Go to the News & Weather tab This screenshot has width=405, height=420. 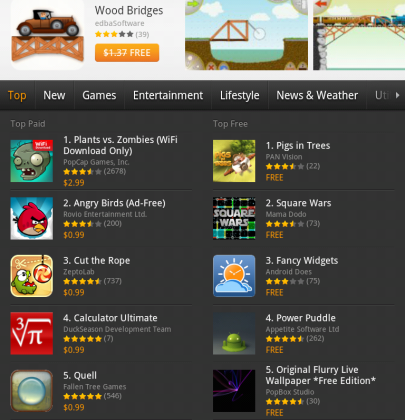point(317,95)
